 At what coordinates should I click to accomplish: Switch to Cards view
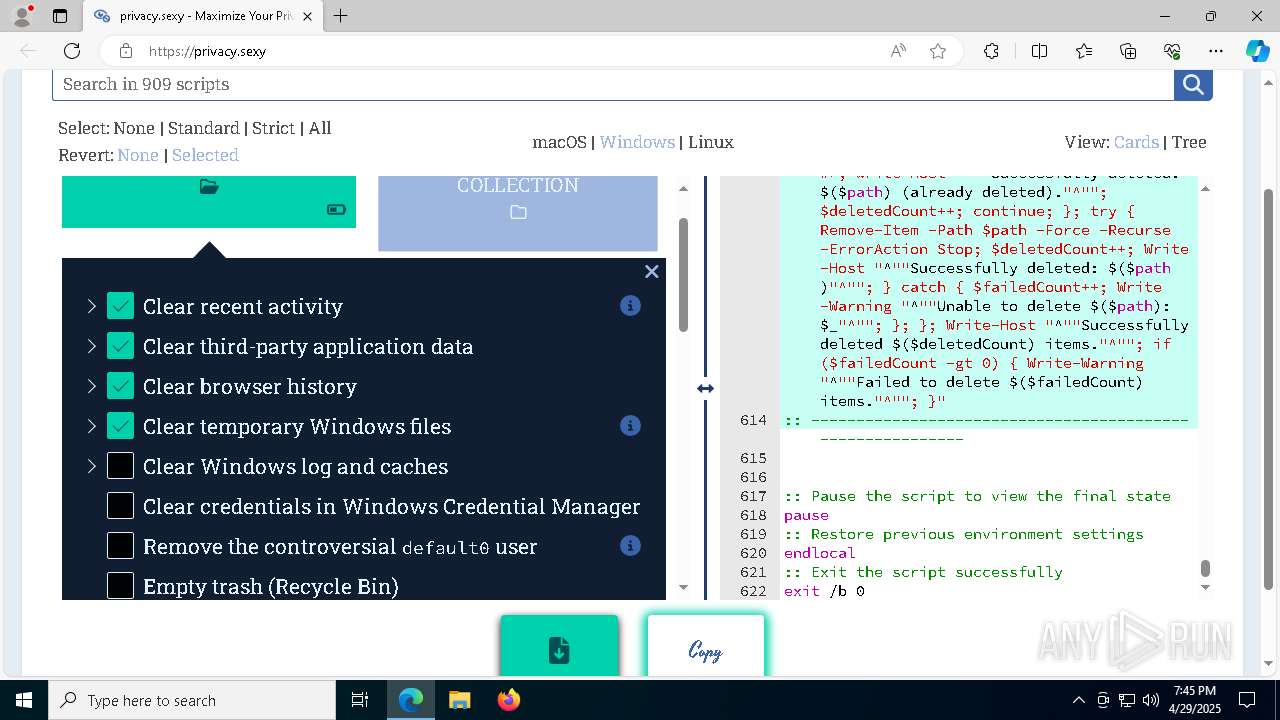[x=1136, y=142]
